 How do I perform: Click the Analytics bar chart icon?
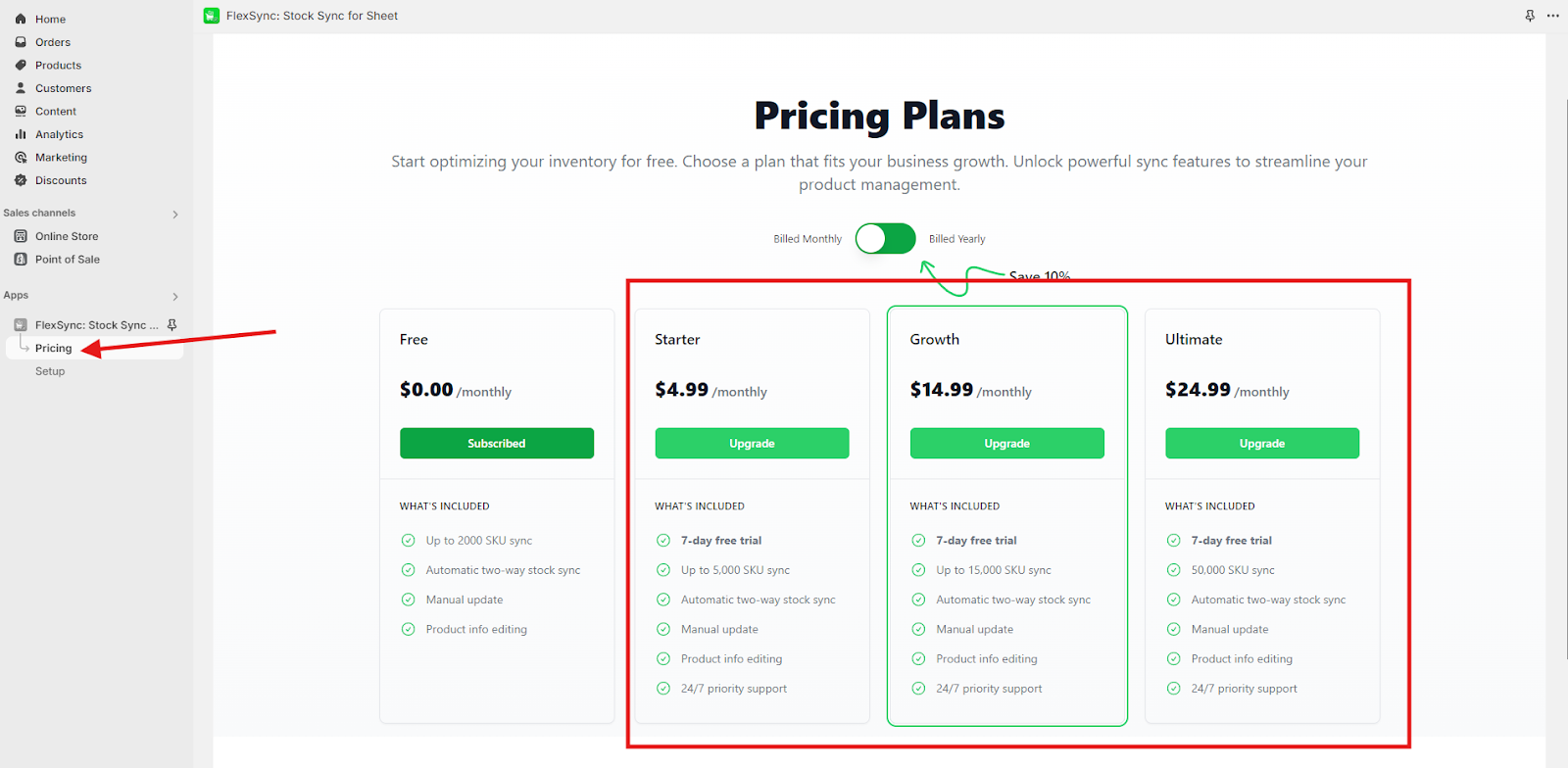(21, 134)
